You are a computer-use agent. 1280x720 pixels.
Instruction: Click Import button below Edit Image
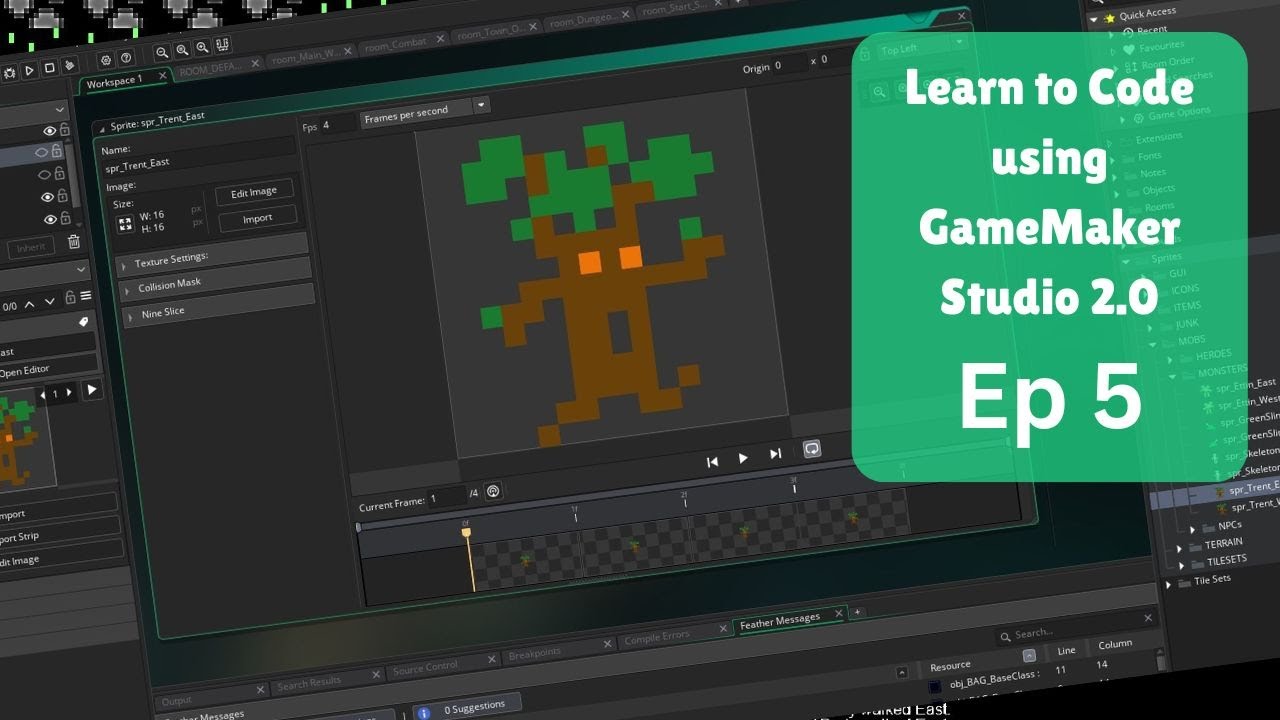coord(257,218)
